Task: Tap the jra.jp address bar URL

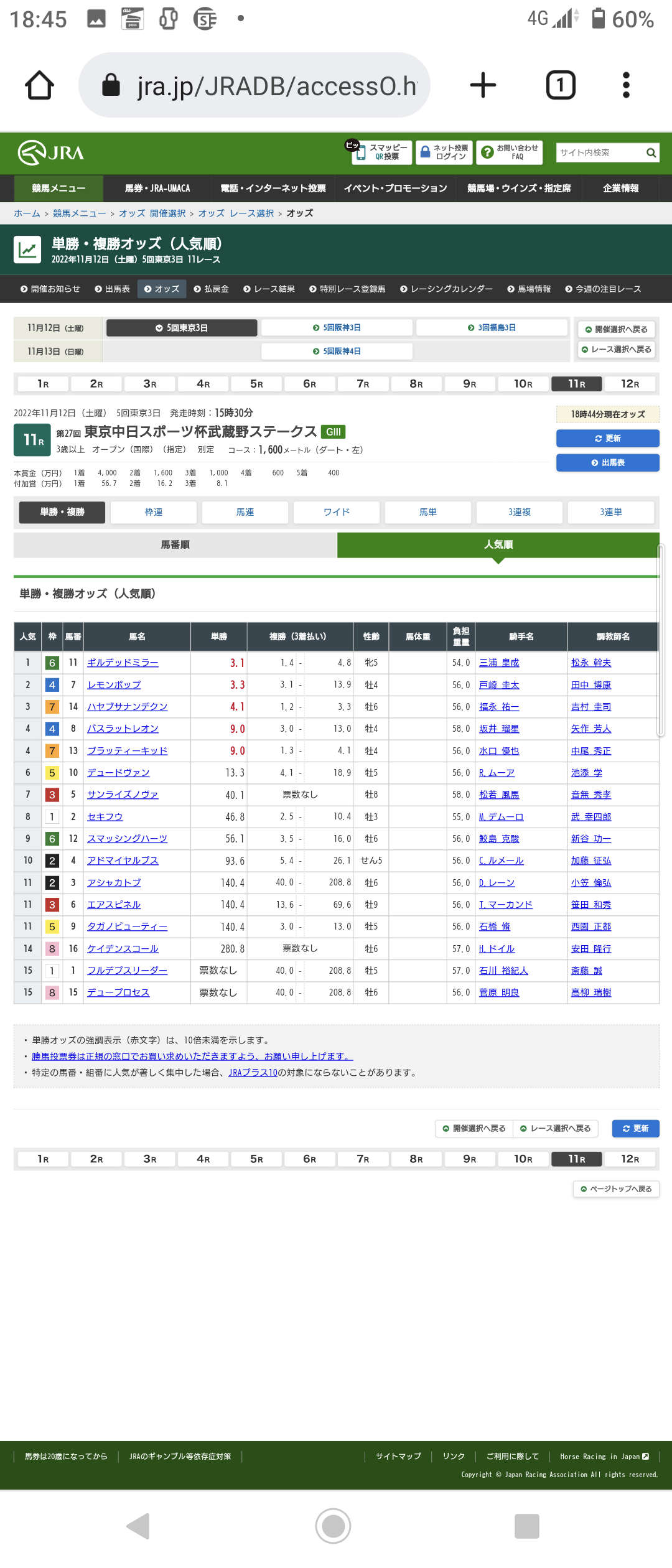Action: point(277,86)
